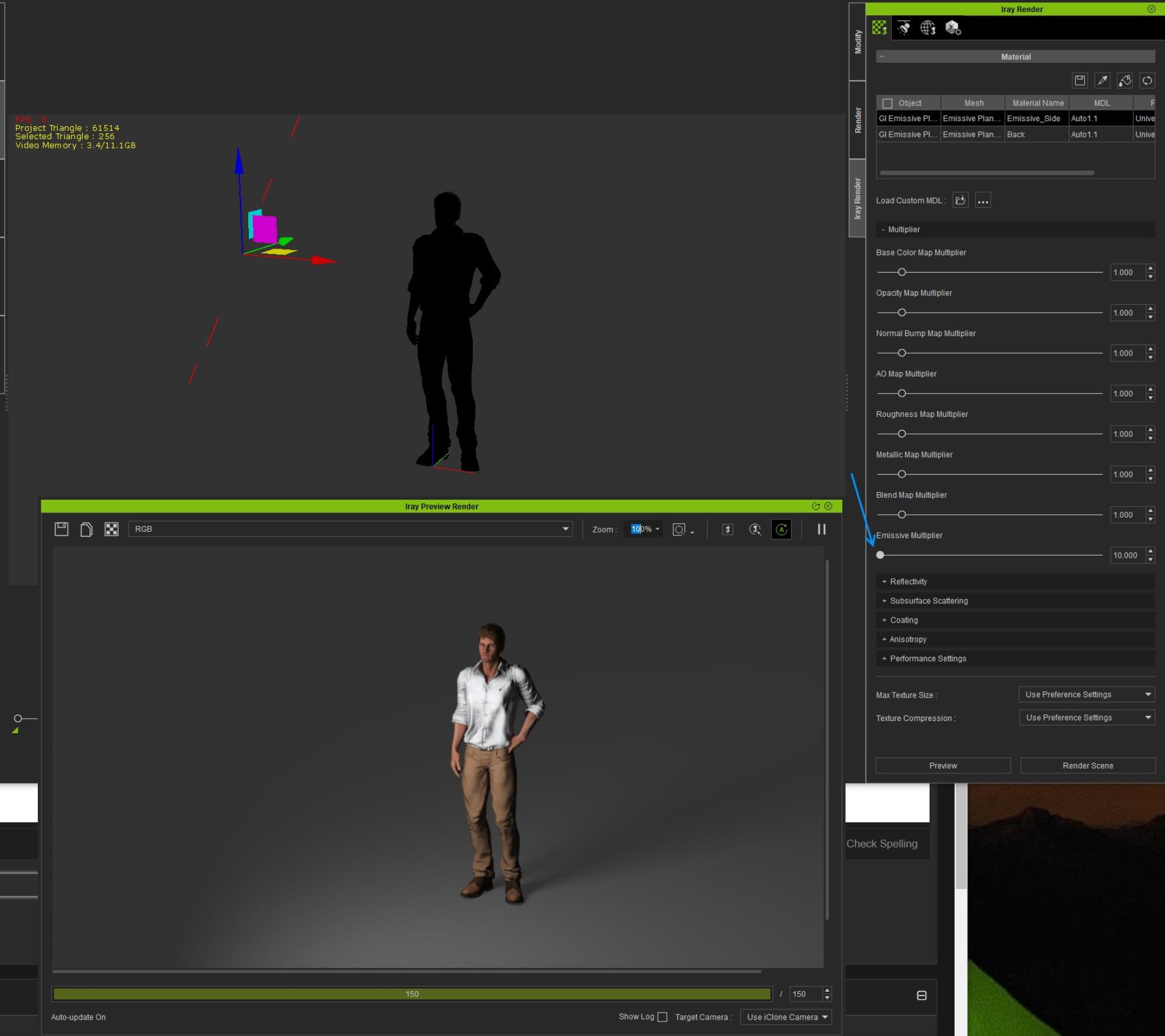Viewport: 1165px width, 1036px height.
Task: Click the paint bucket apply material icon
Action: [1125, 80]
